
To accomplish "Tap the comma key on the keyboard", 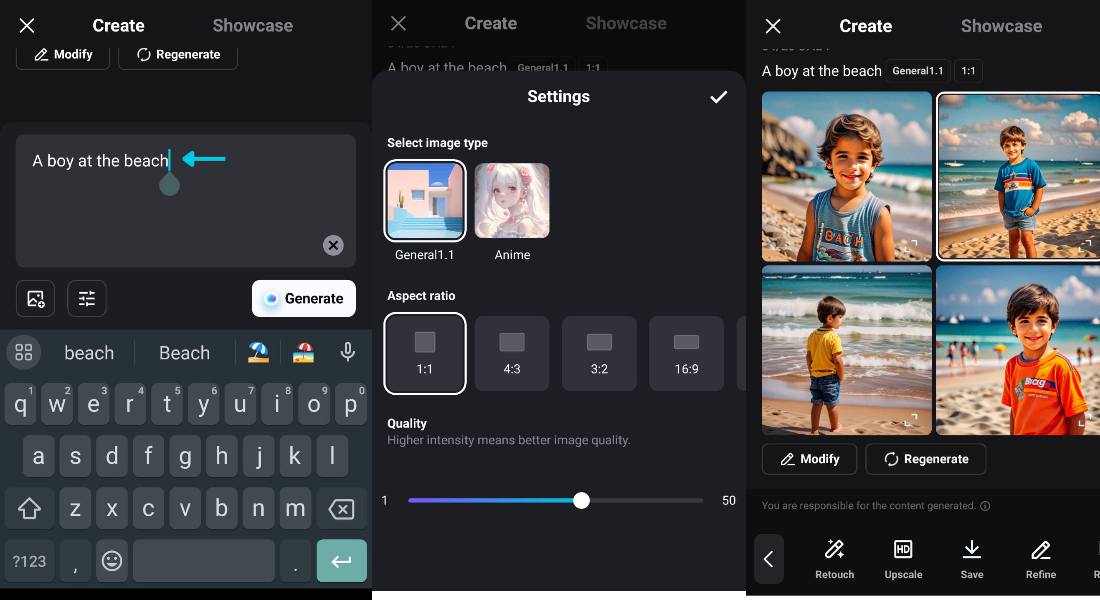I will pos(75,561).
